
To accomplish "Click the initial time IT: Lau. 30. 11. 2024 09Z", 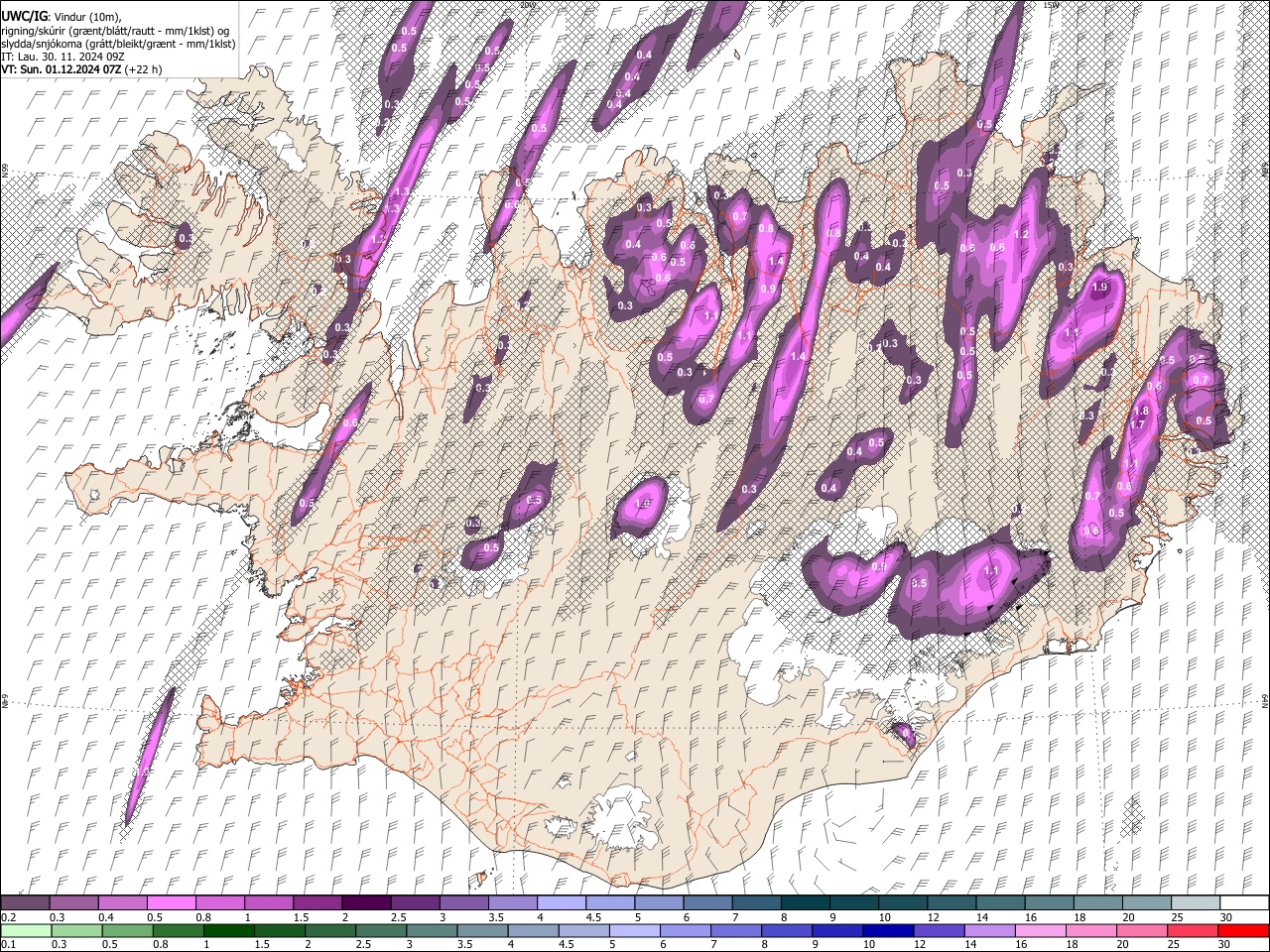I will (x=63, y=57).
